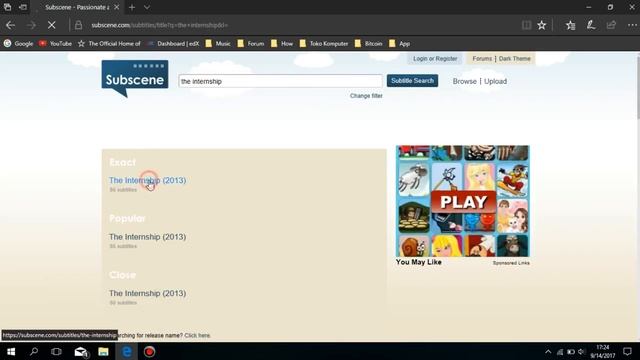This screenshot has height=360, width=640.
Task: Click the Add notes pen icon
Action: tap(591, 25)
